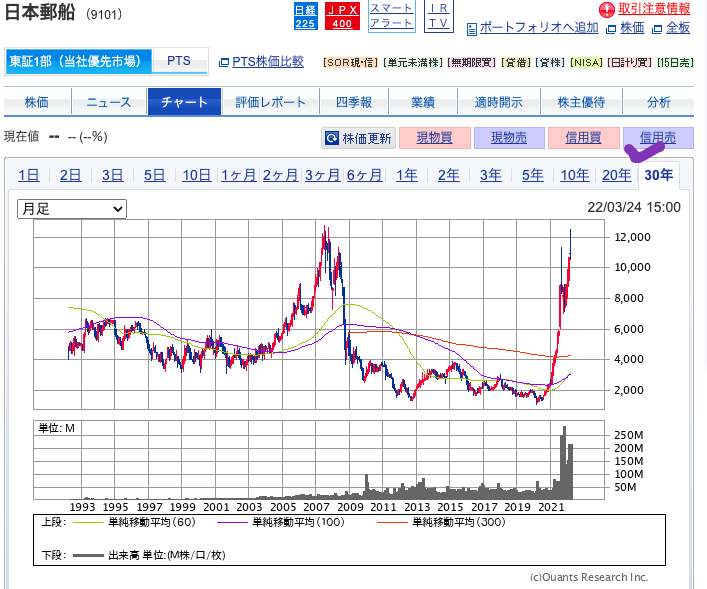Click the 250M volume axis label
The height and width of the screenshot is (589, 707).
point(629,435)
